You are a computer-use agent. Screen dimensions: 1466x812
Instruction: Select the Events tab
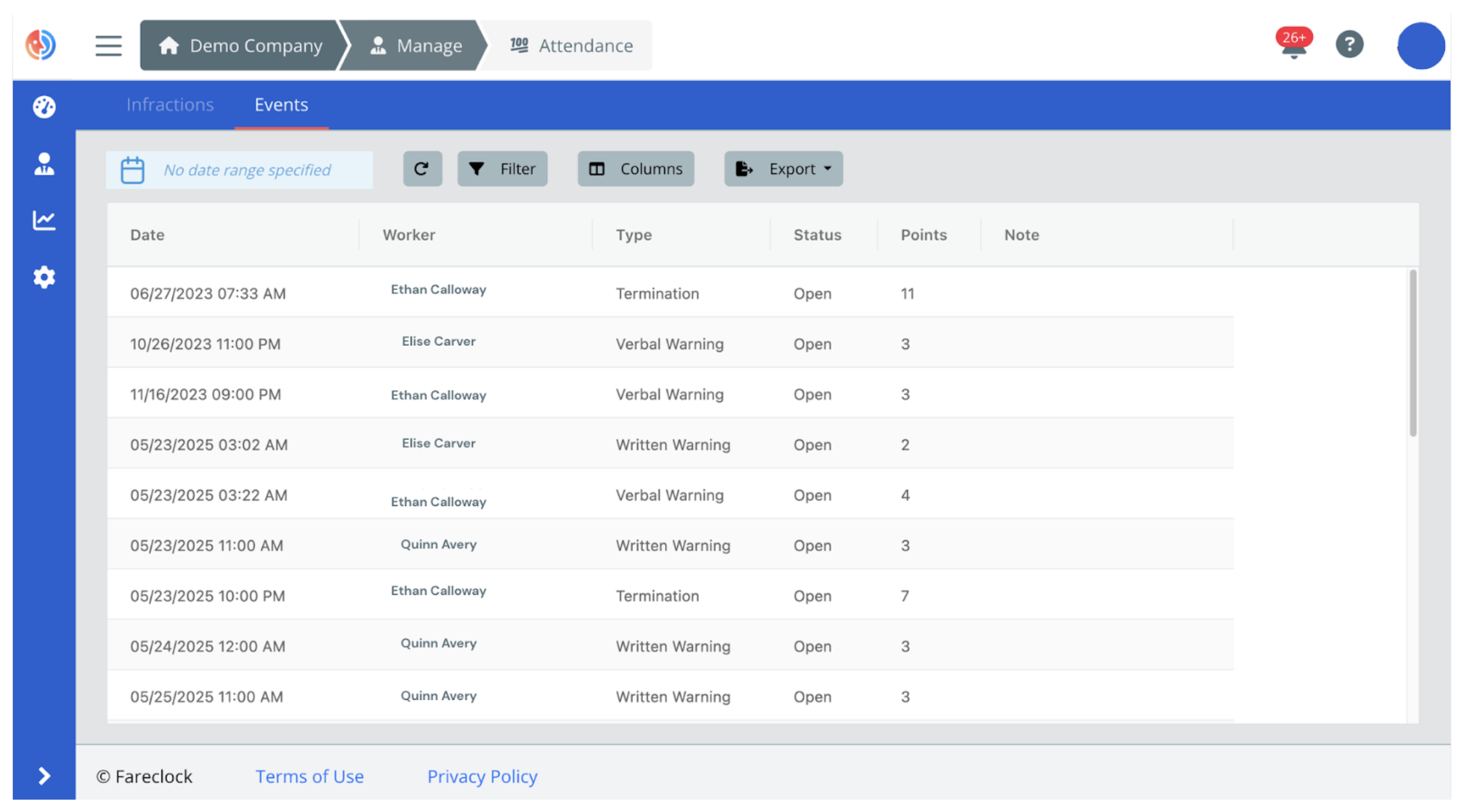[281, 104]
